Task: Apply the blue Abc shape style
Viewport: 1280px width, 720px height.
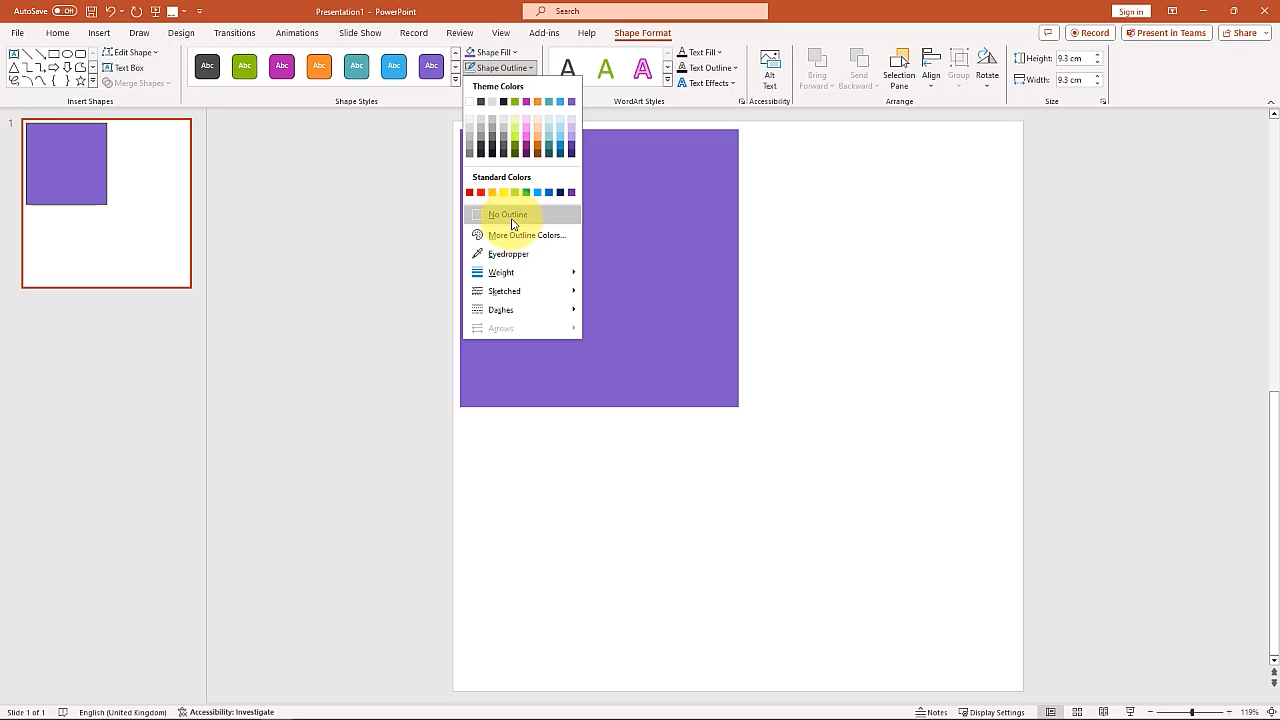Action: point(394,66)
